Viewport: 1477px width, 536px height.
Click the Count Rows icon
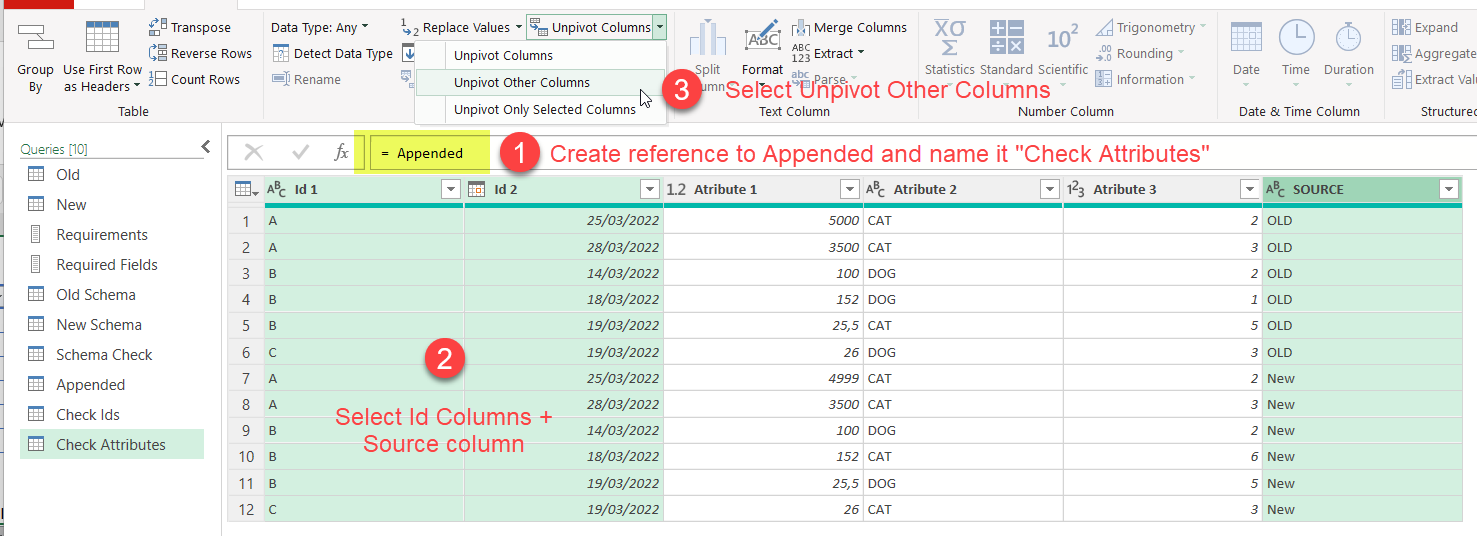point(158,80)
